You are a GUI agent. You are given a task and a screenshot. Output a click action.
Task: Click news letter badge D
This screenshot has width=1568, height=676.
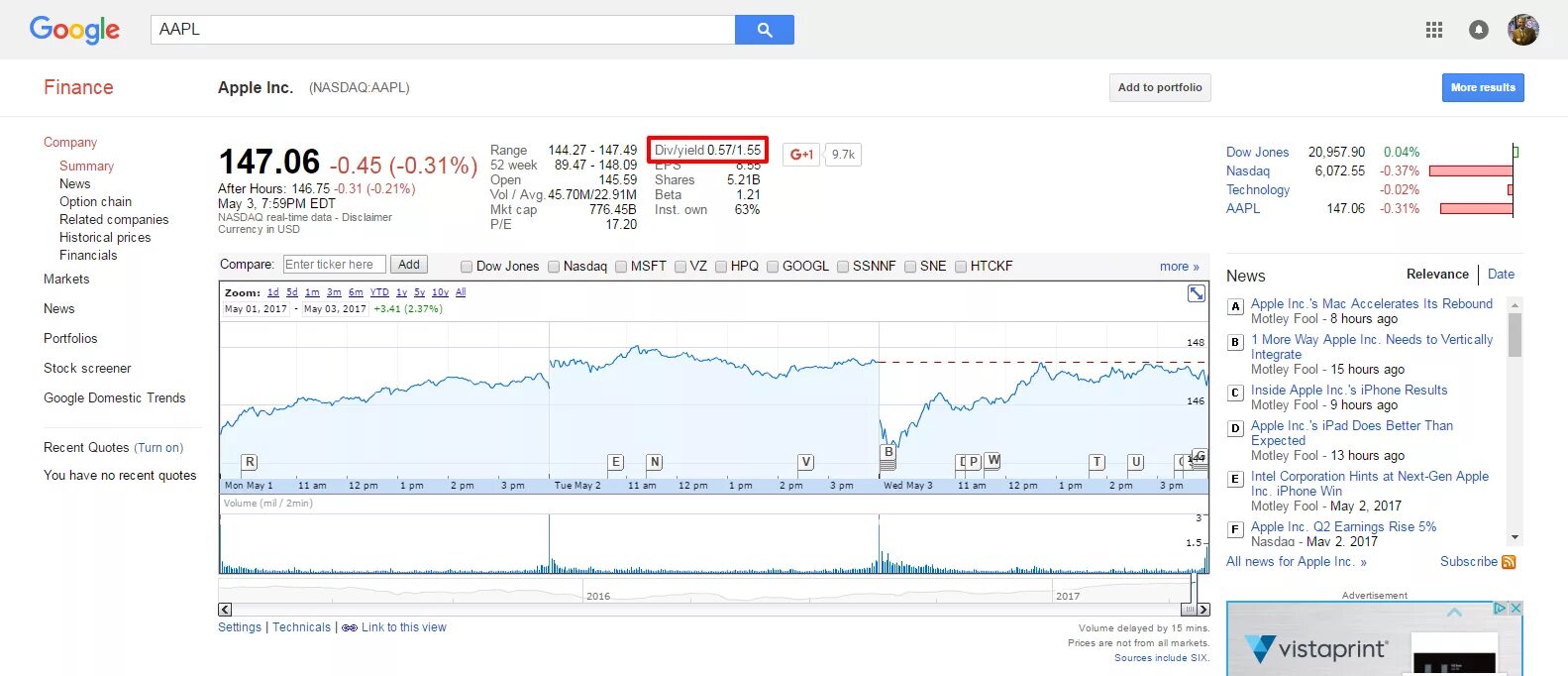click(x=1235, y=428)
